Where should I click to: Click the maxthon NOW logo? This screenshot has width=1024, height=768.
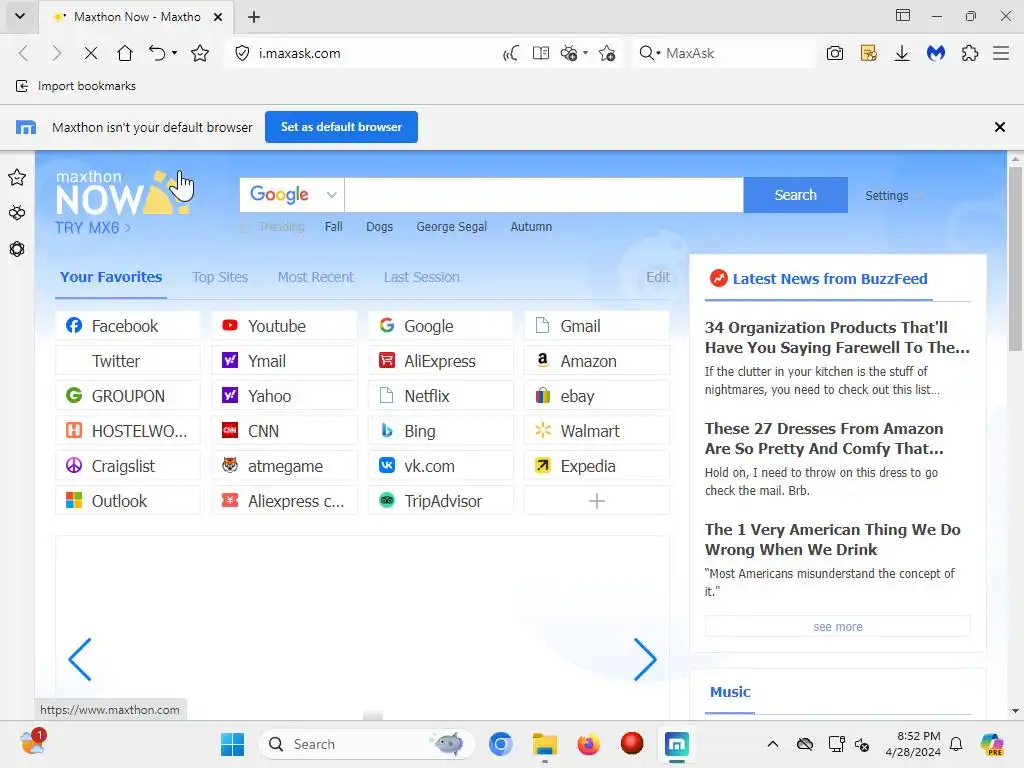pos(121,193)
